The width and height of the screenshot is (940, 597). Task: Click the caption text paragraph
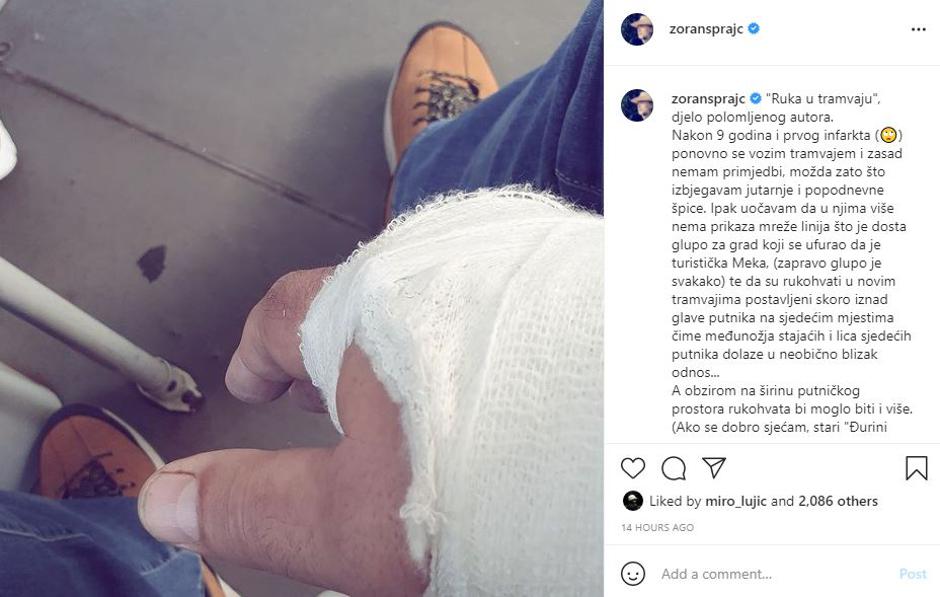791,263
